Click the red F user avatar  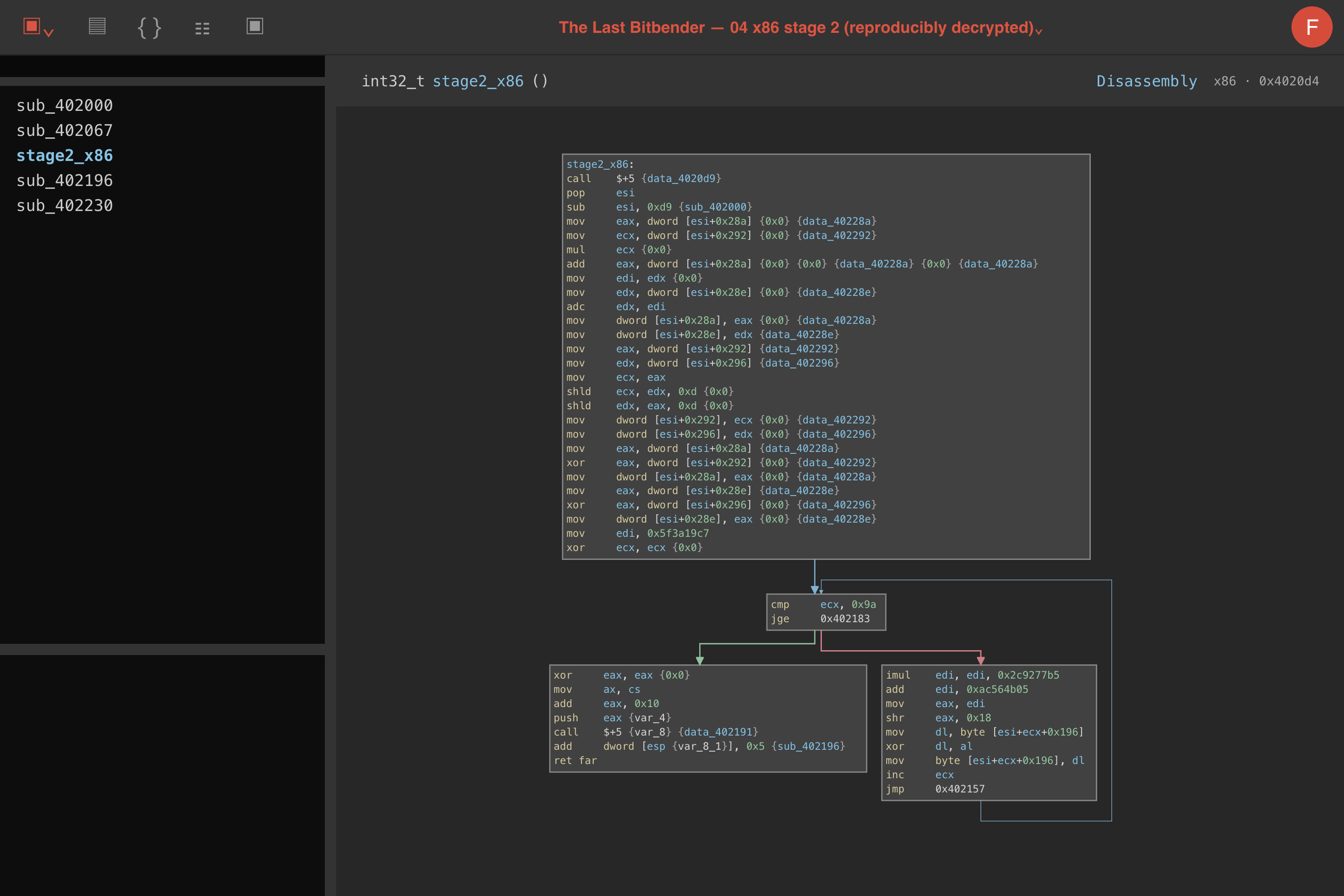[1312, 27]
